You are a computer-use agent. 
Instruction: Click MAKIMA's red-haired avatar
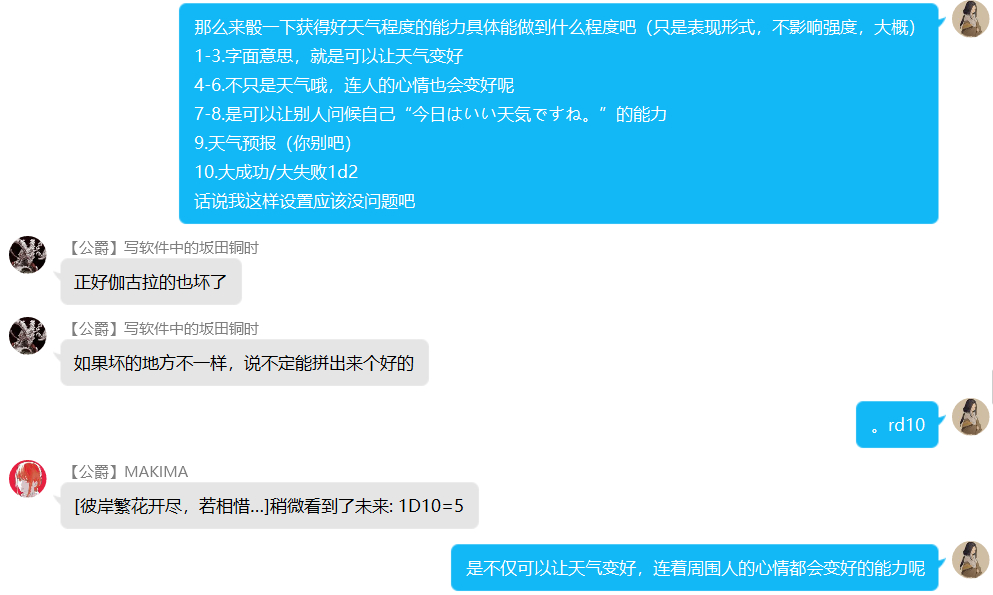28,479
